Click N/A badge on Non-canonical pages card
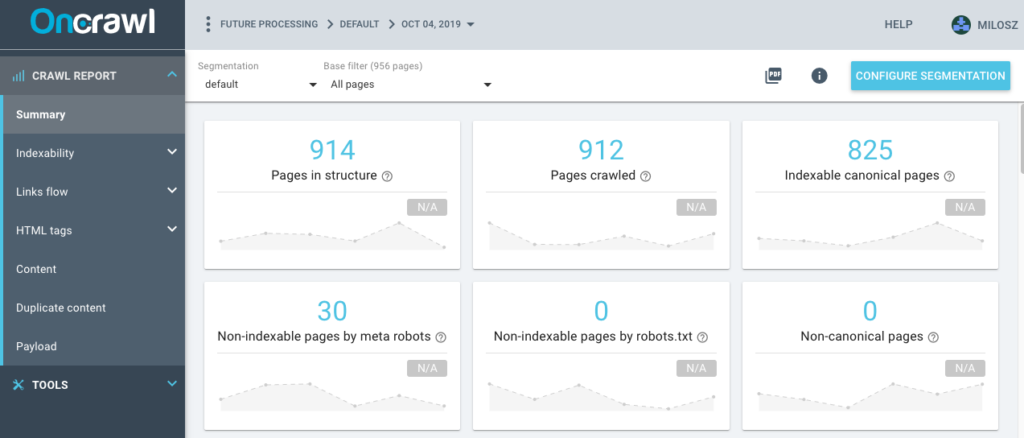The width and height of the screenshot is (1024, 438). pos(965,369)
